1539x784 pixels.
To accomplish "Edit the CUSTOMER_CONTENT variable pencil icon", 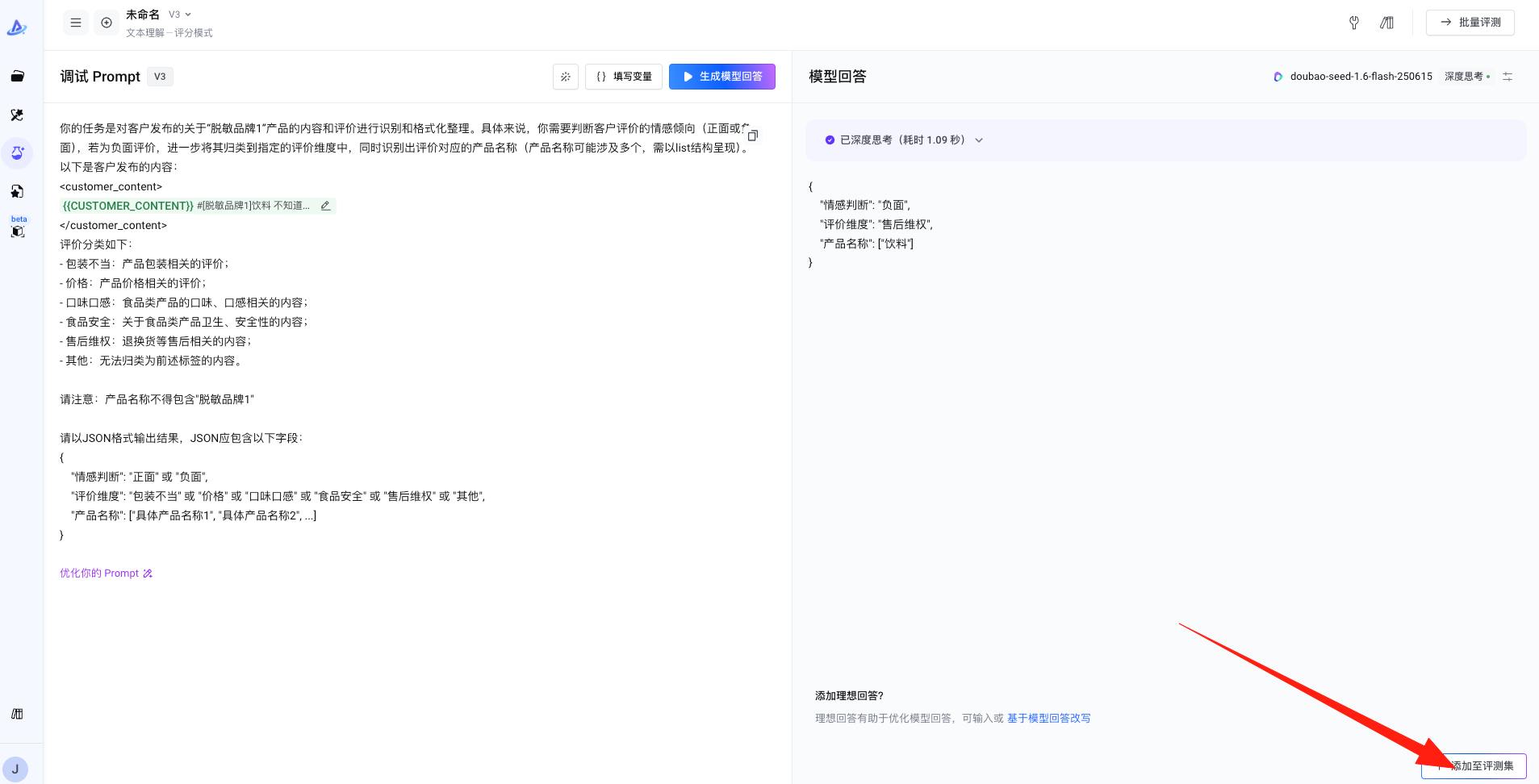I will [326, 206].
